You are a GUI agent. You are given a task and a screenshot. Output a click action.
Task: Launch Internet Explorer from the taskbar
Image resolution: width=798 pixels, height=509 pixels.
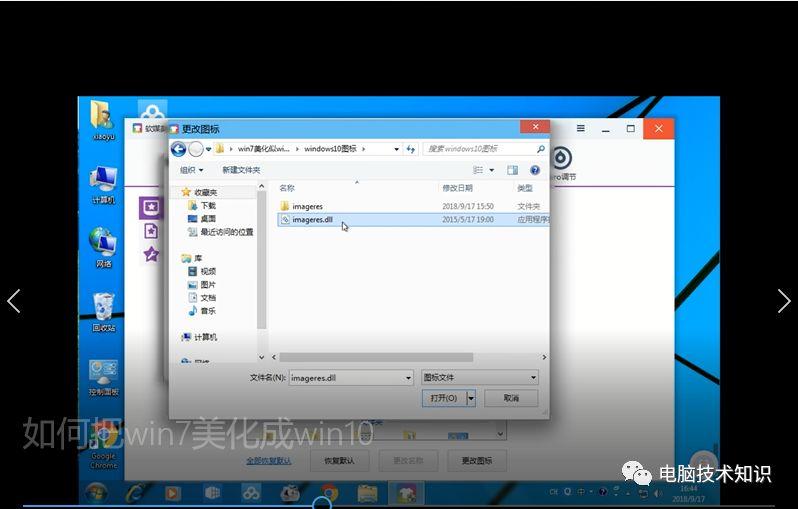pyautogui.click(x=135, y=493)
